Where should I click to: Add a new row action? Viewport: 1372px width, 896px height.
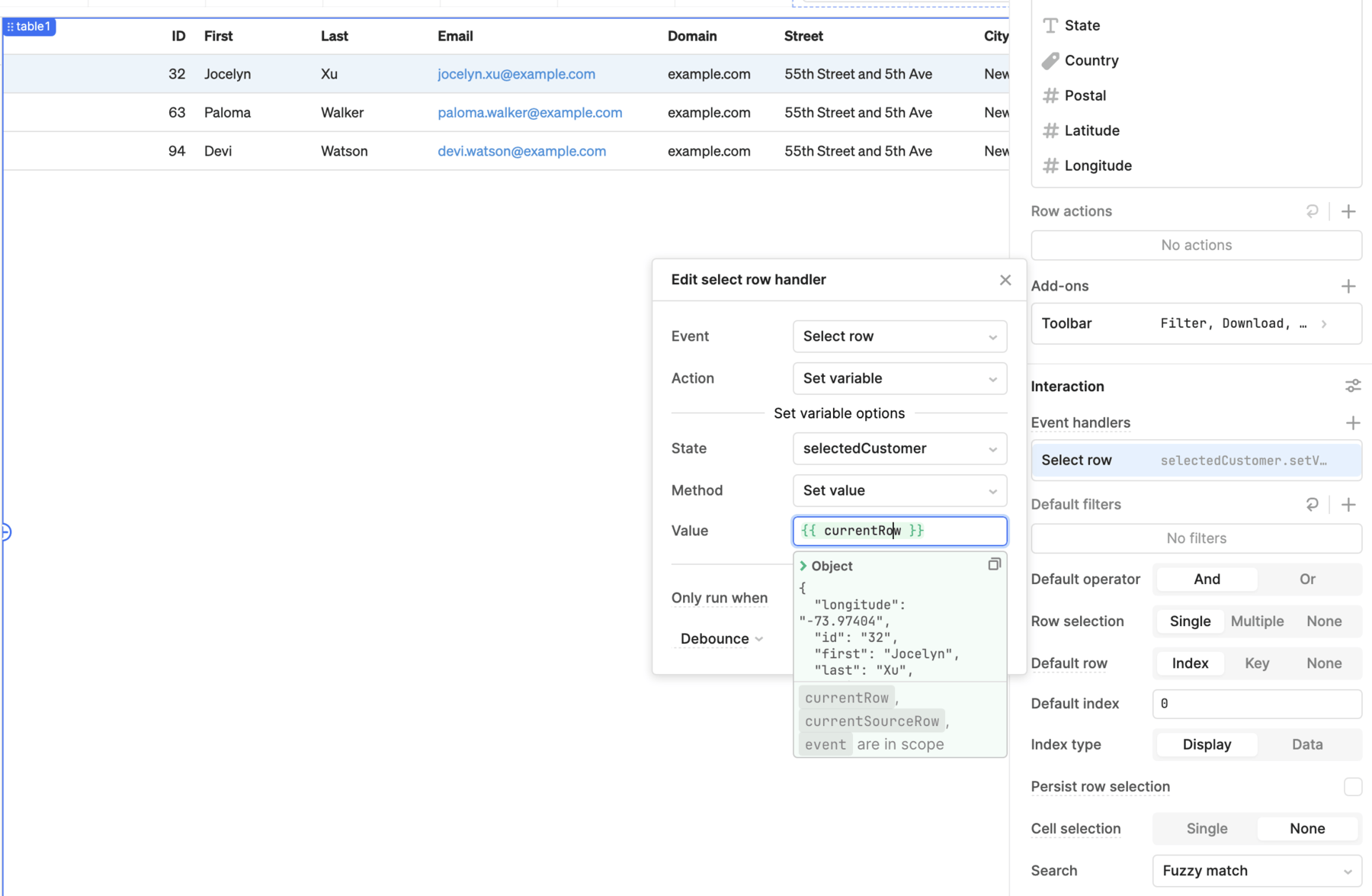pos(1348,211)
